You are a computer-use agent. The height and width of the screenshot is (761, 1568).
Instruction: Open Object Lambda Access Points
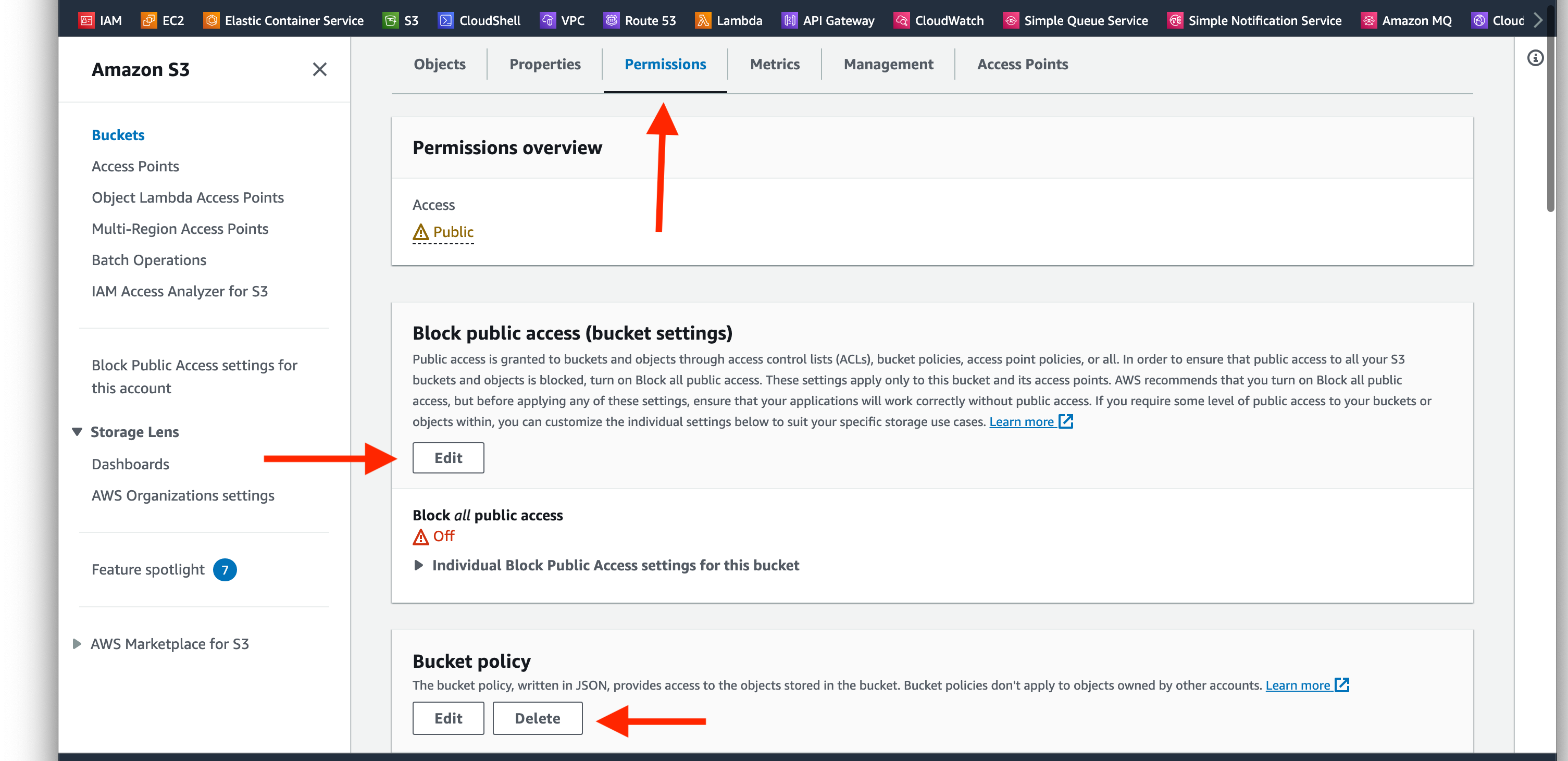[x=188, y=197]
